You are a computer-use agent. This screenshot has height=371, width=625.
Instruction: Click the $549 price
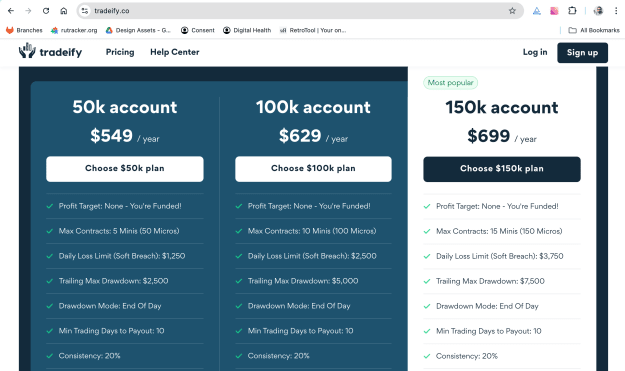click(x=112, y=135)
